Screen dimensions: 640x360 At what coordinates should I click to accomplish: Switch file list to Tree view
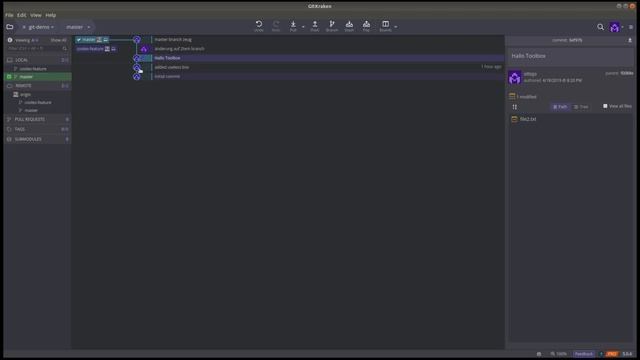[581, 107]
